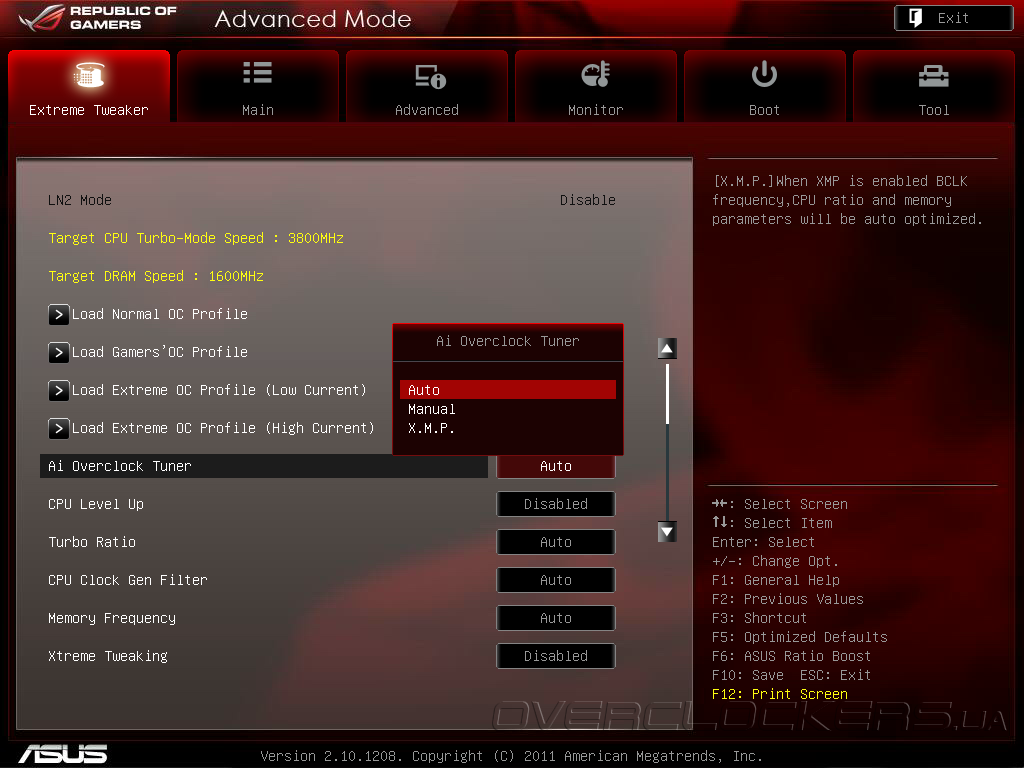Image resolution: width=1024 pixels, height=768 pixels.
Task: Click the F10: Save ESC: Exit hint
Action: tap(792, 675)
